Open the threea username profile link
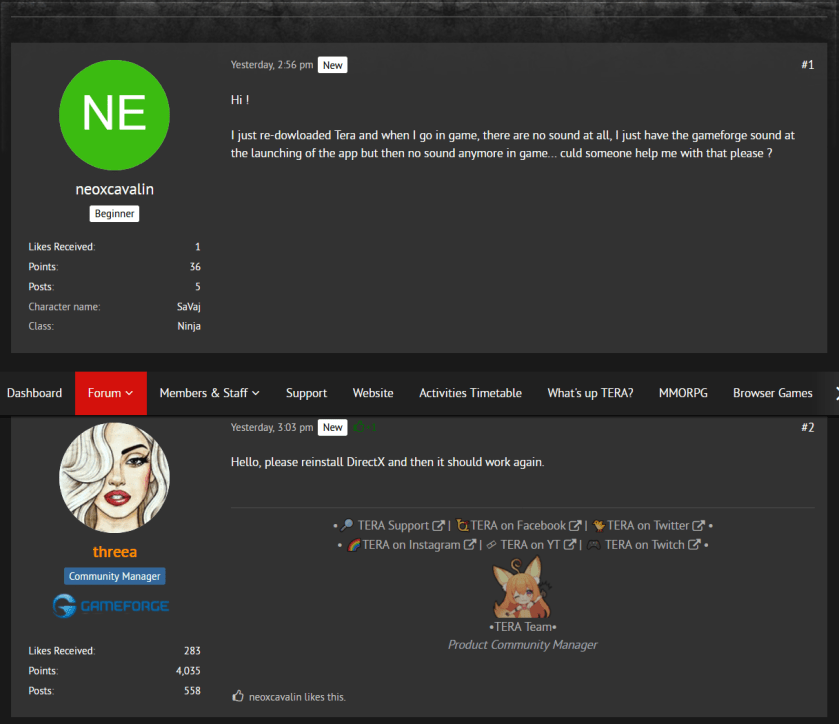 coord(115,552)
